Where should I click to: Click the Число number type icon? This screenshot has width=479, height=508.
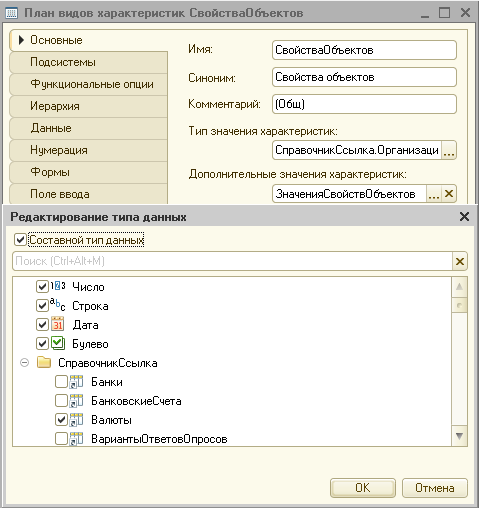58,286
